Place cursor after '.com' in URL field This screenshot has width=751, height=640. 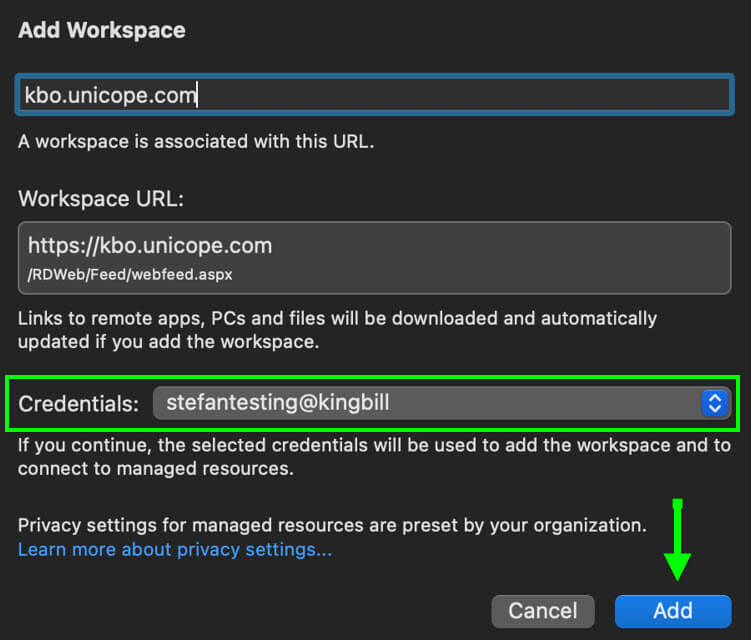[199, 95]
